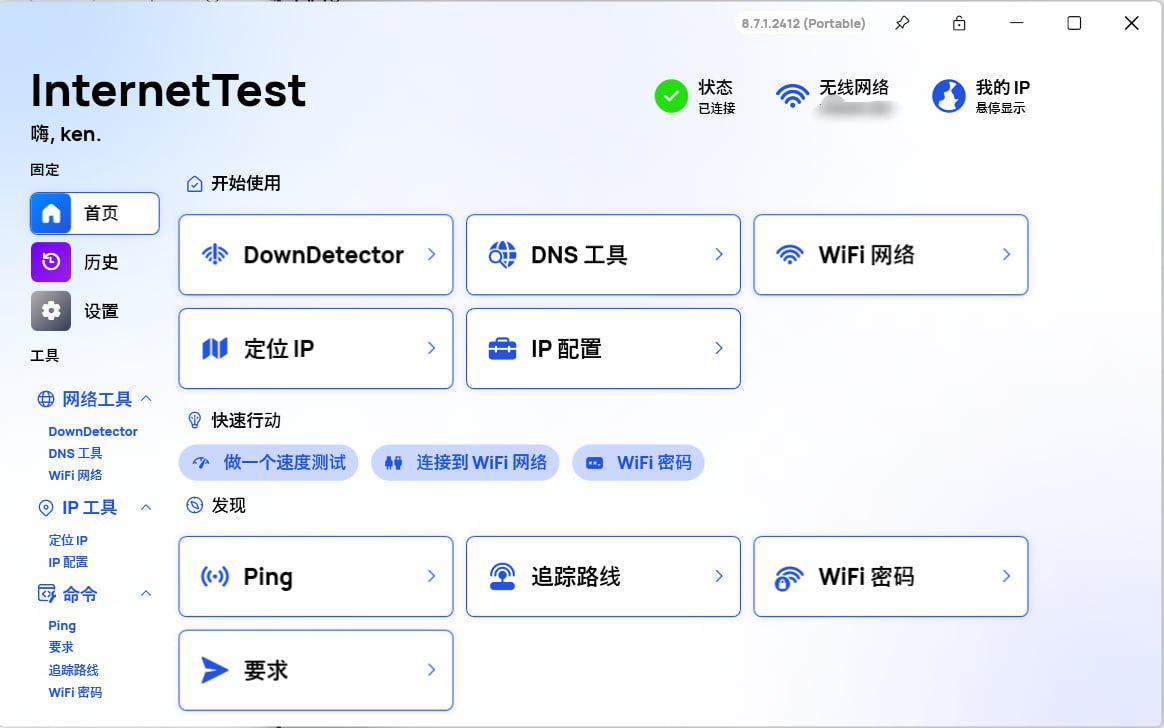Screen dimensions: 1164x728
Task: Click the blue 我的 IP globe icon
Action: click(x=948, y=96)
